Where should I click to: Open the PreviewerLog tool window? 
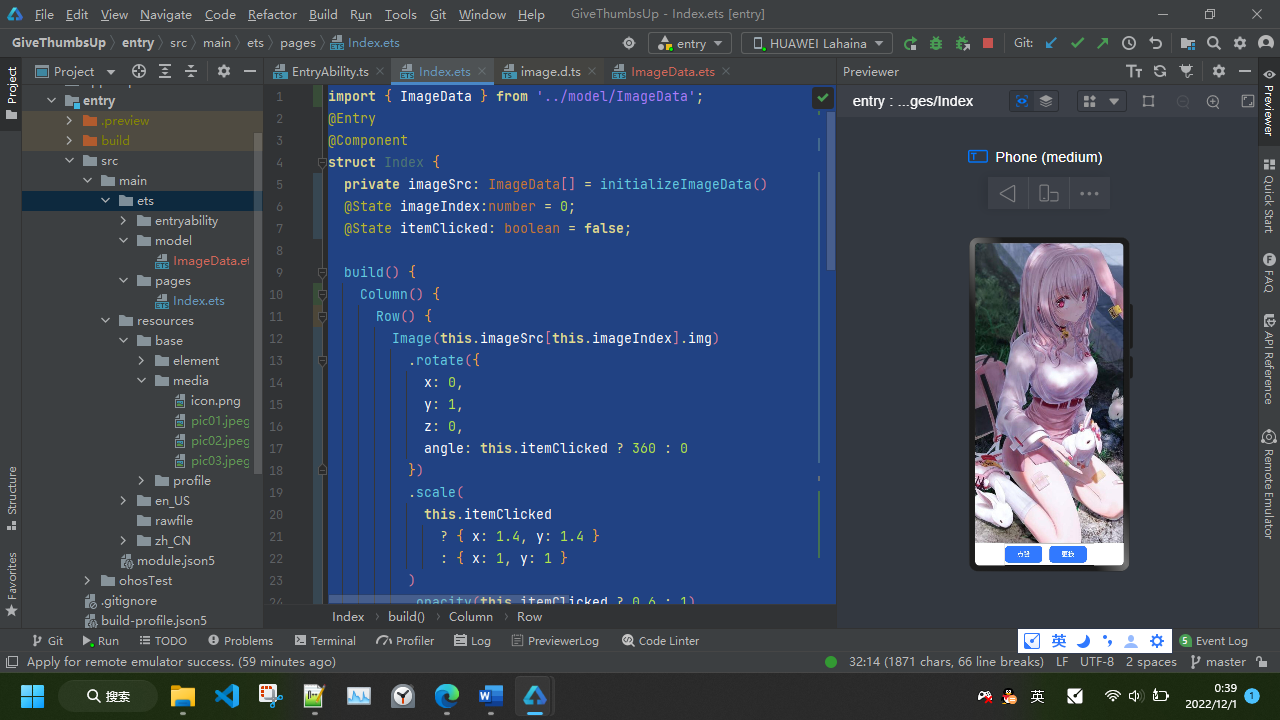coord(554,640)
